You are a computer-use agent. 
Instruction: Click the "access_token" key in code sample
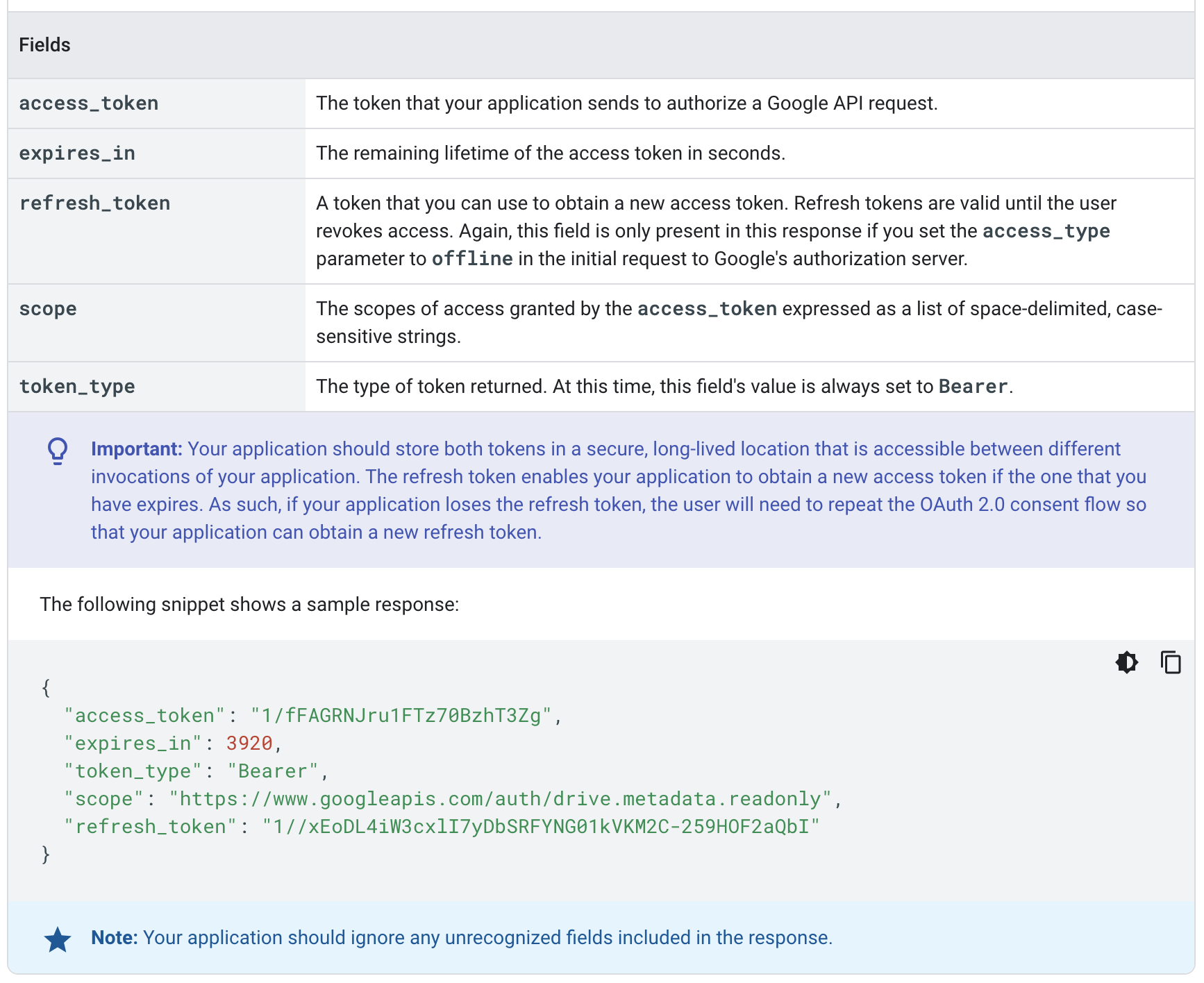144,716
